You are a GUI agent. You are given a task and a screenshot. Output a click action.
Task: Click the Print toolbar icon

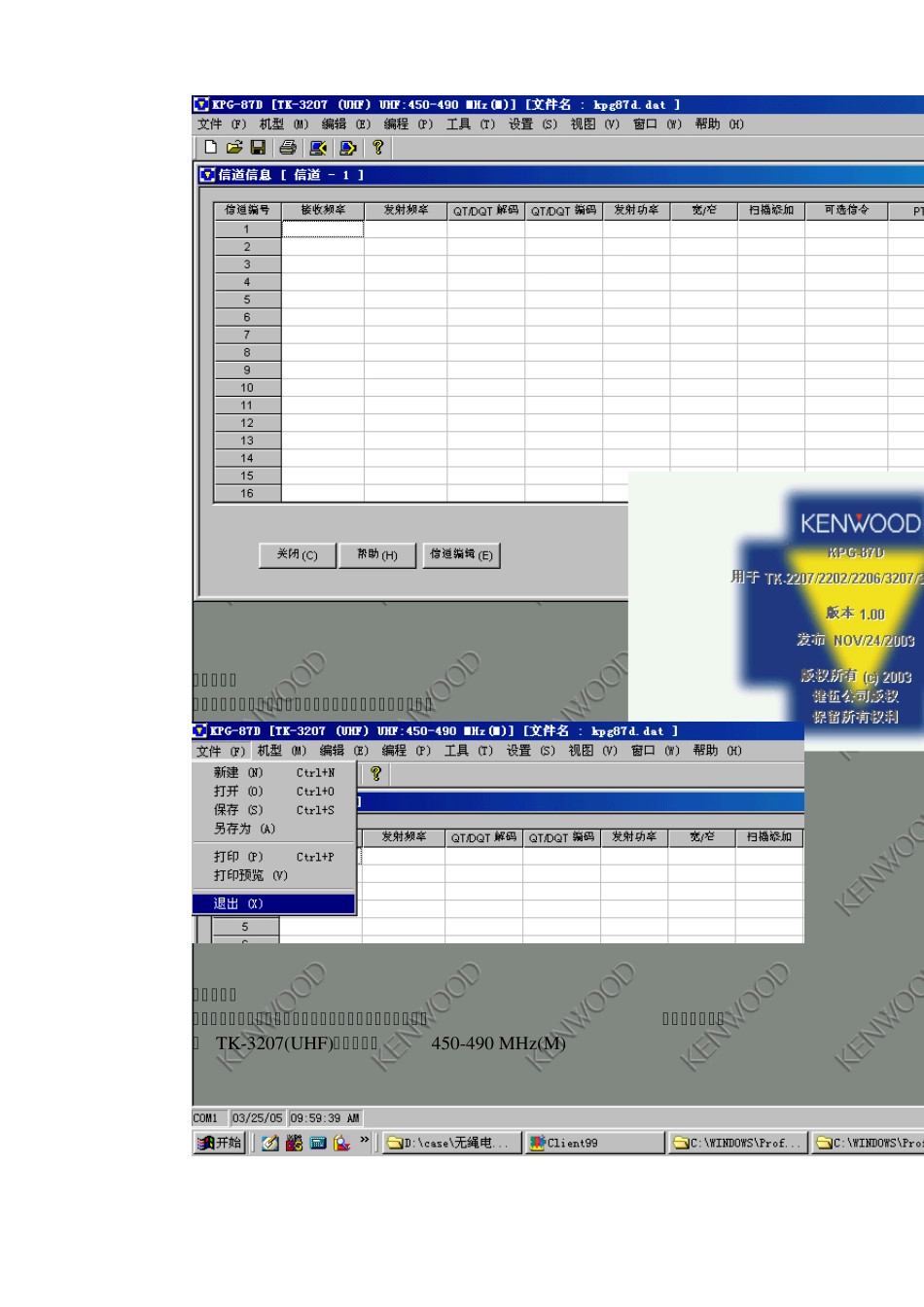pyautogui.click(x=288, y=148)
